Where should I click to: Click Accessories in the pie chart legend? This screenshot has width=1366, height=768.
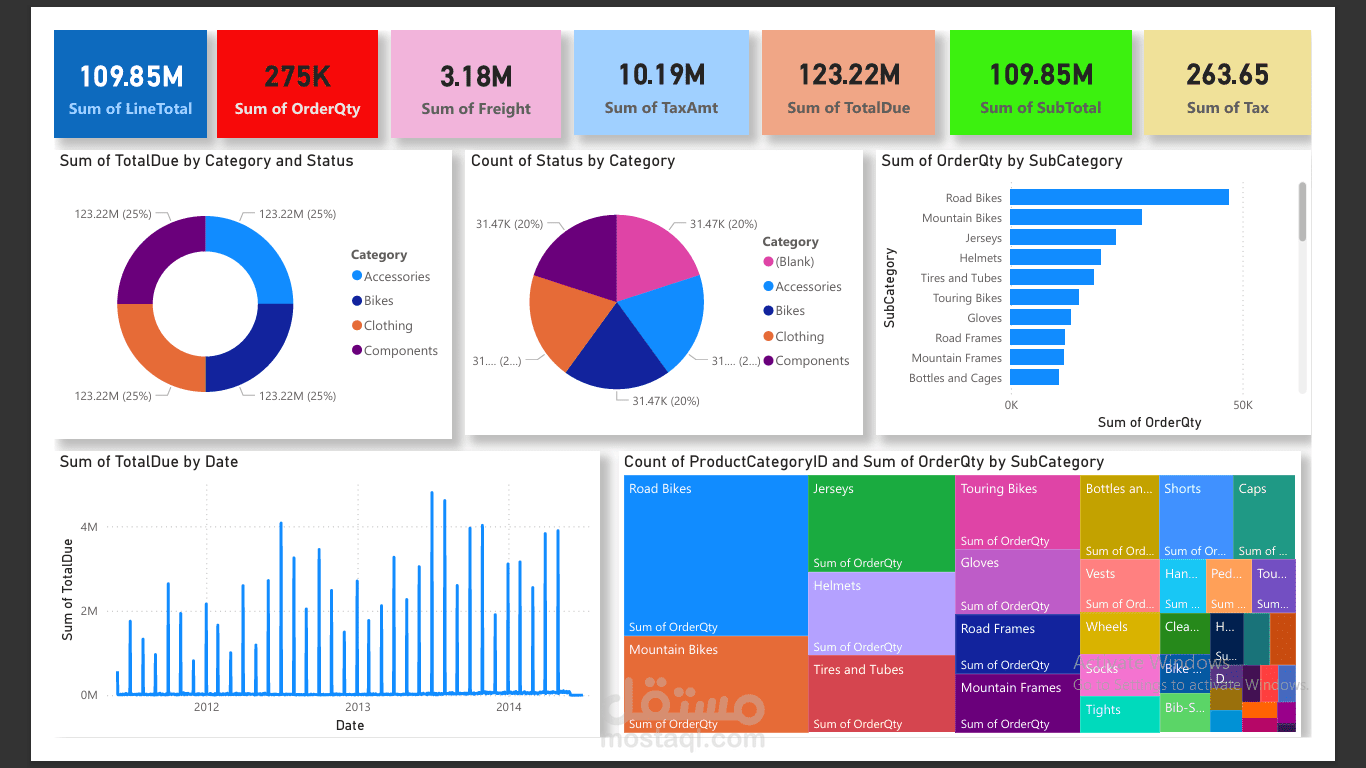pyautogui.click(x=802, y=287)
